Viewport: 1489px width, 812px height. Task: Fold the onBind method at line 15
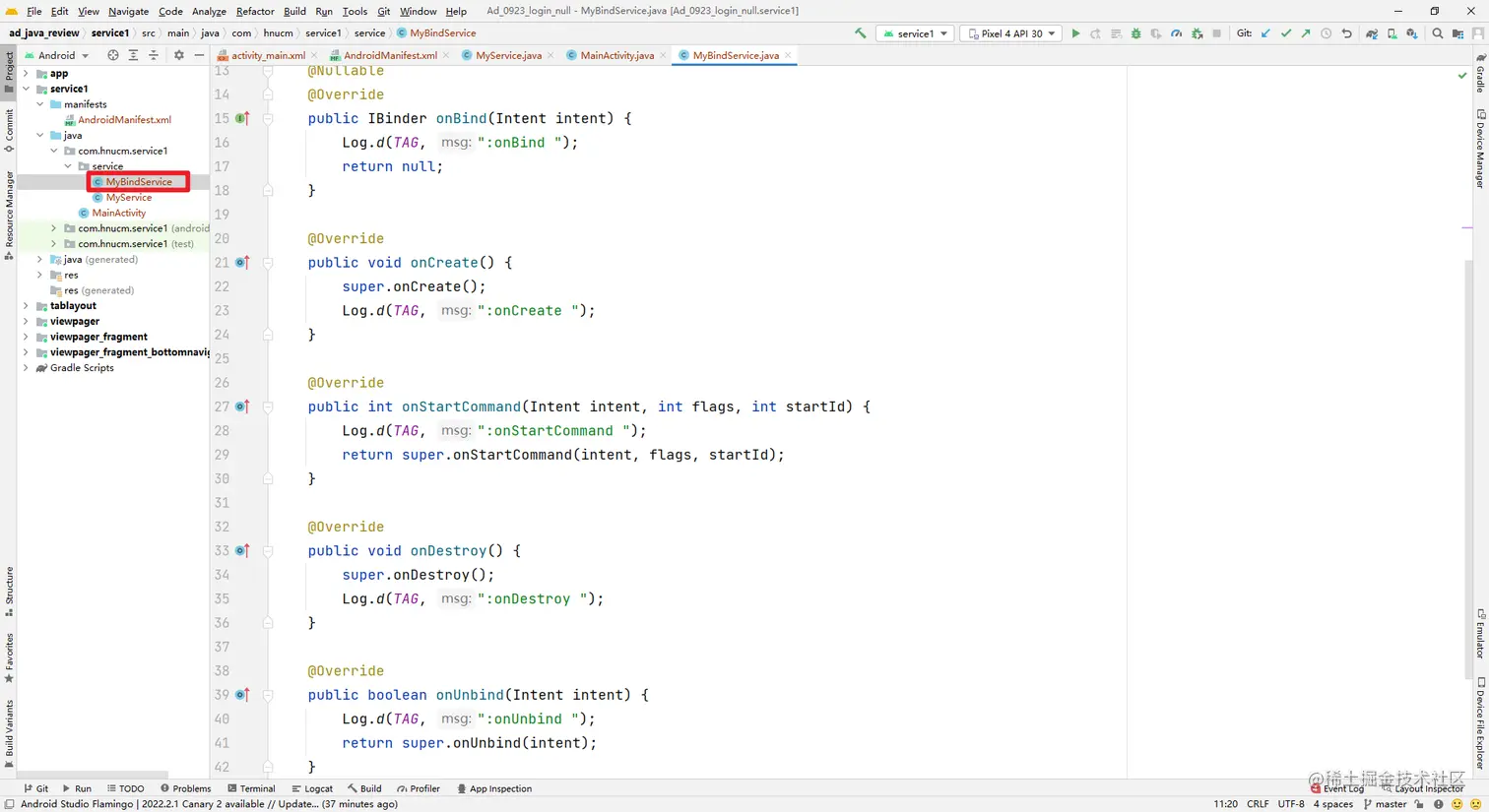268,118
